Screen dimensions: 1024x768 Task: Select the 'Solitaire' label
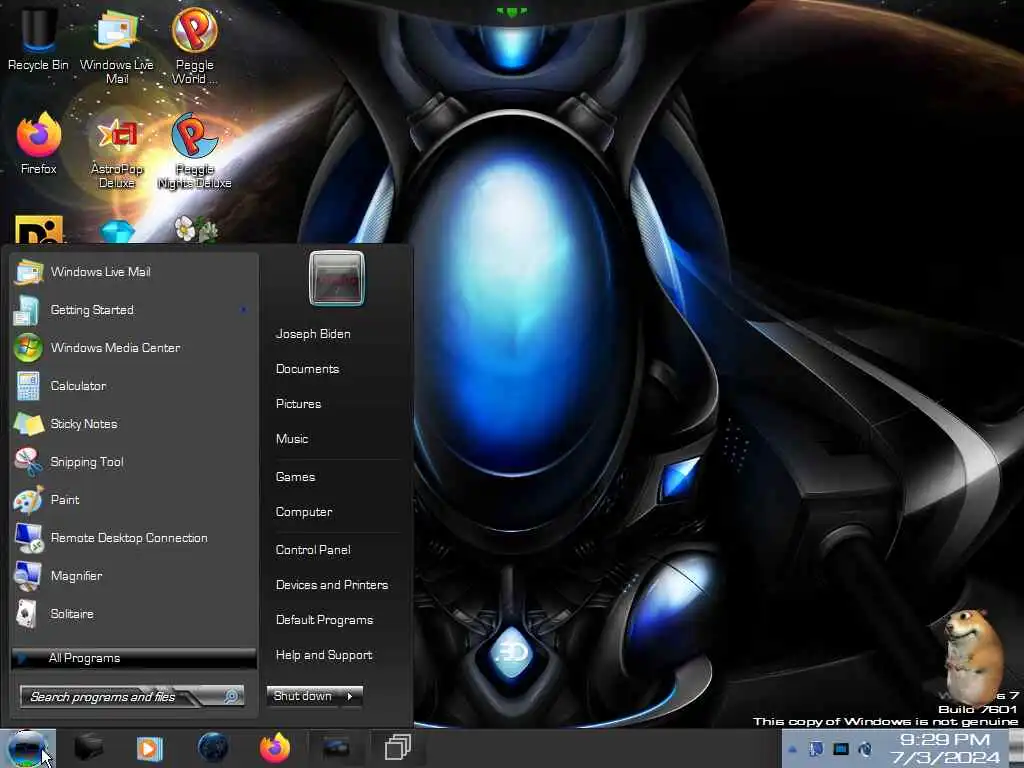(72, 615)
